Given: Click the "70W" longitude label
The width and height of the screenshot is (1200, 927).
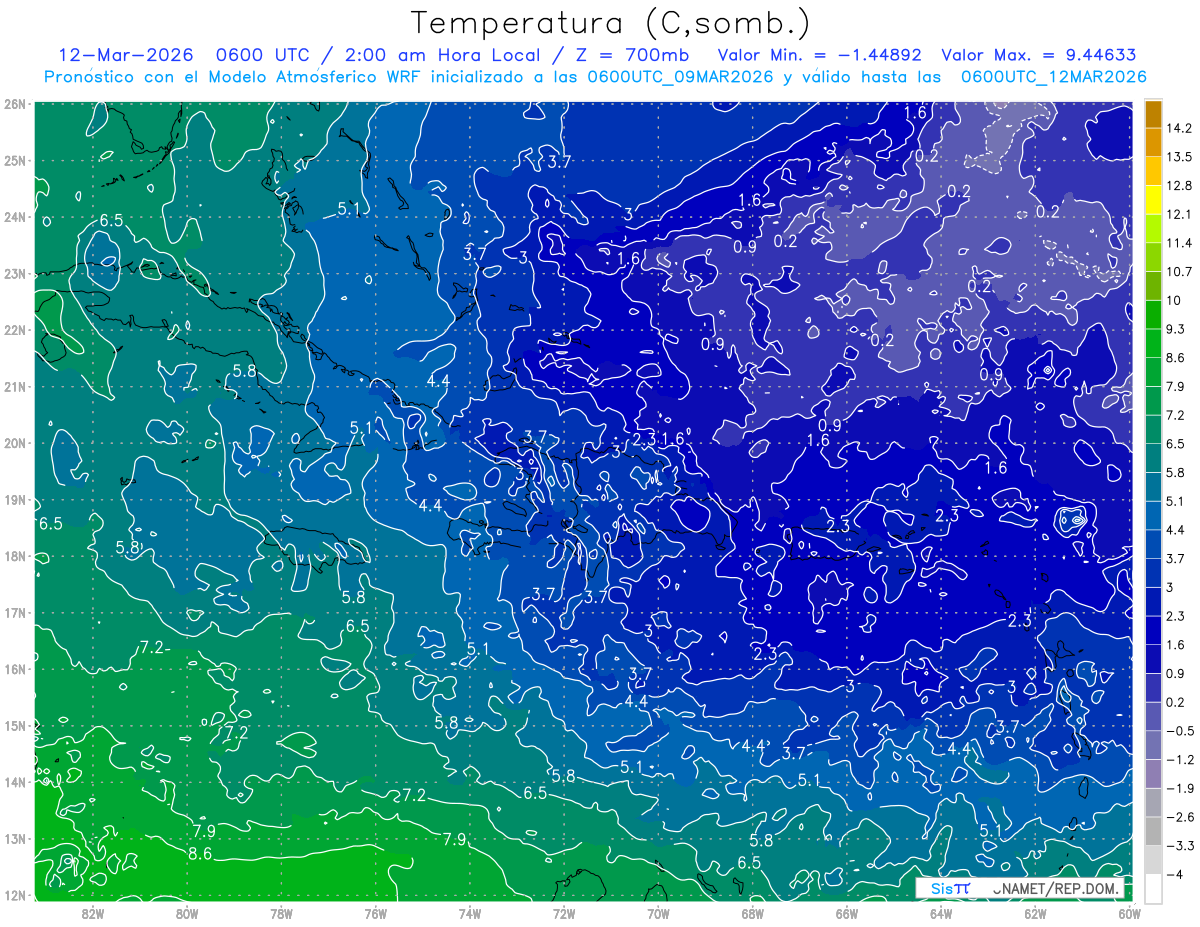Looking at the screenshot, I should 658,914.
